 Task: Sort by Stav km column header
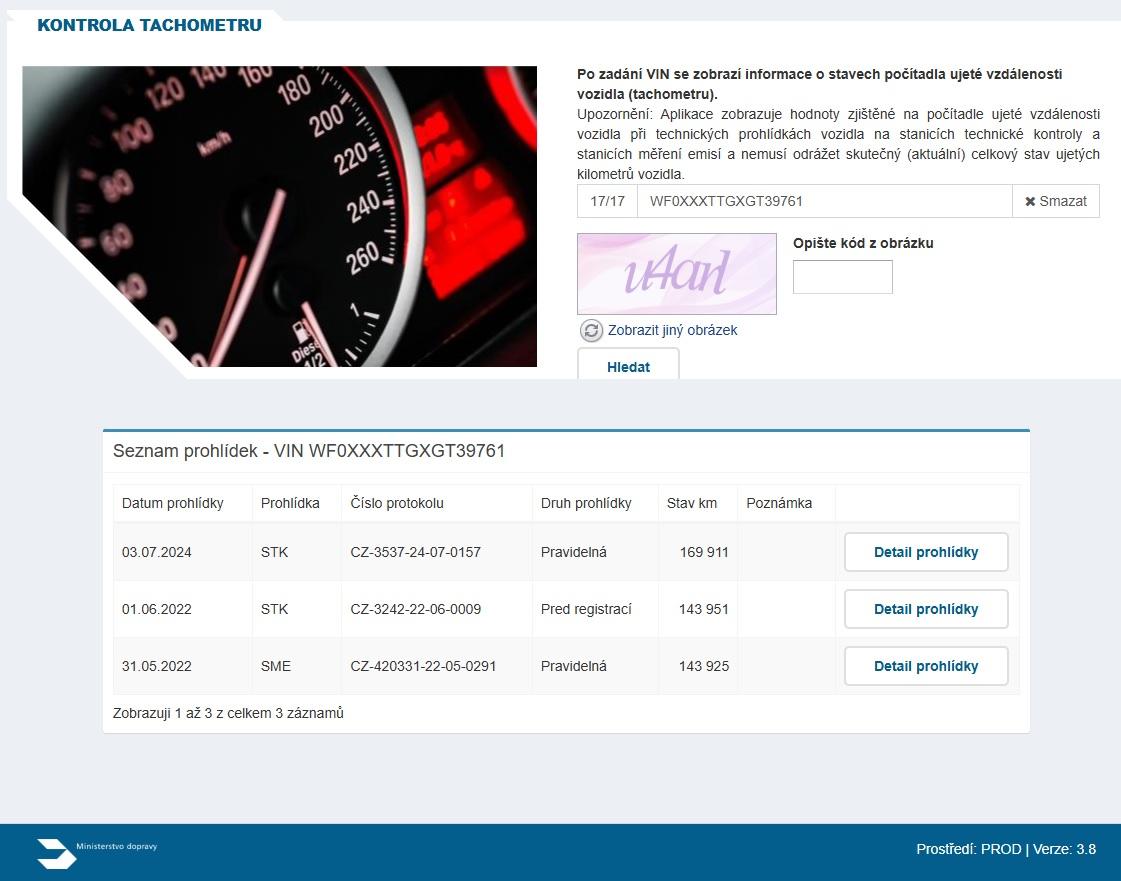tap(692, 503)
